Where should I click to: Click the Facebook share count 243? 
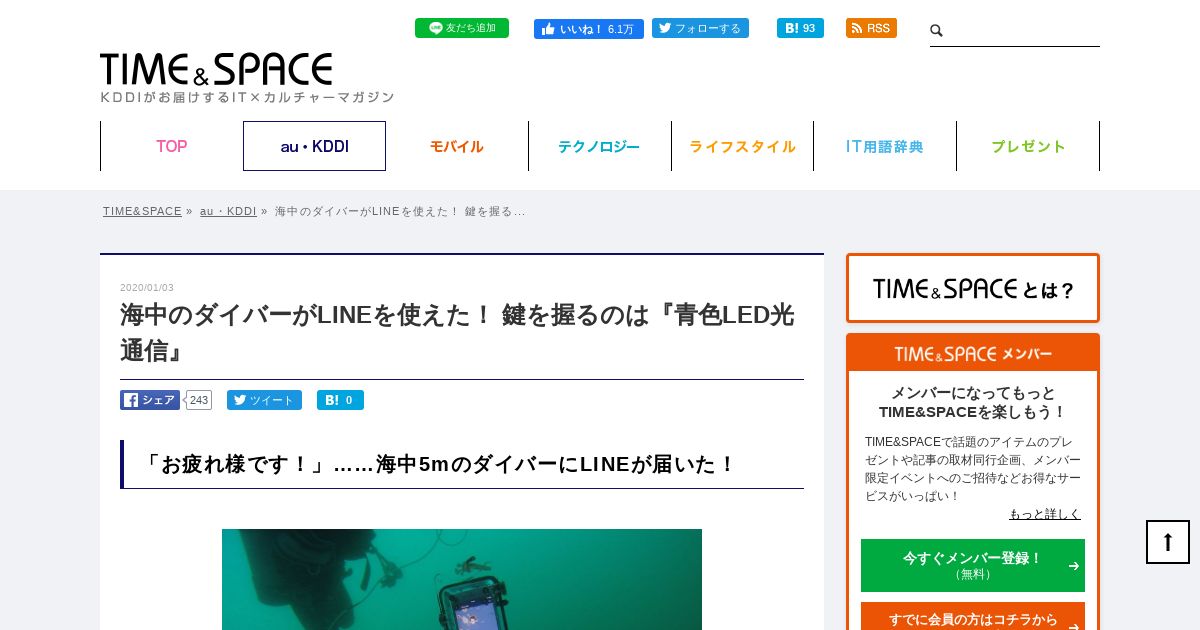(x=198, y=400)
